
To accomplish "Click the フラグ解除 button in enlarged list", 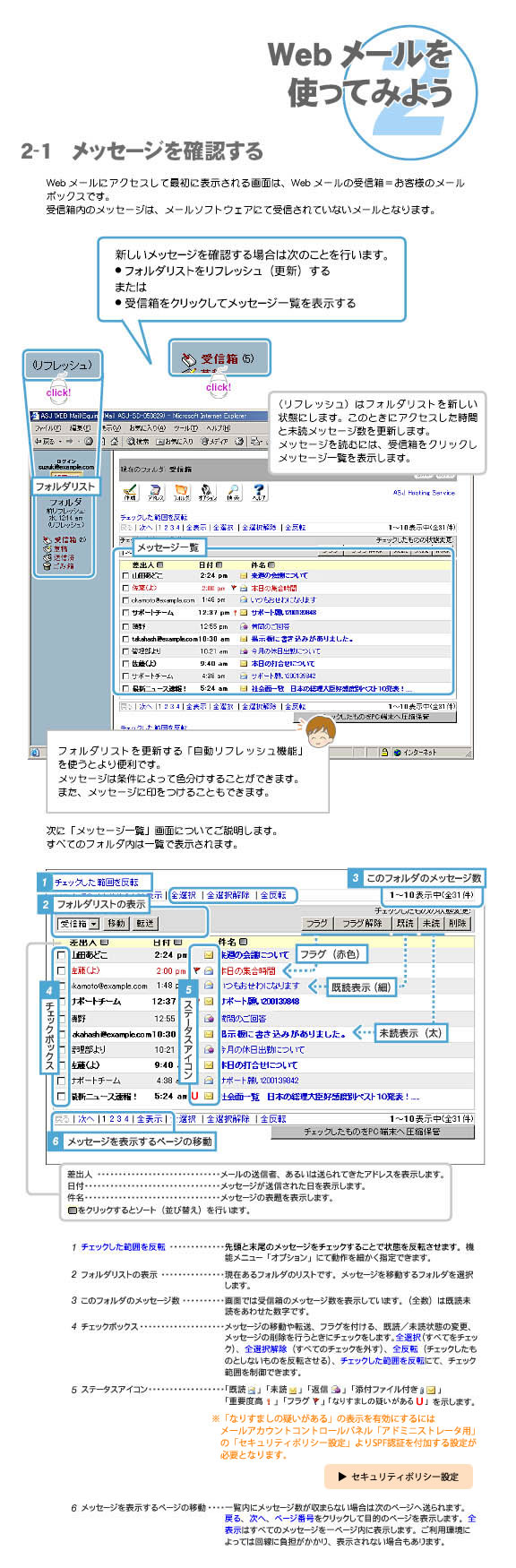I will click(x=361, y=923).
